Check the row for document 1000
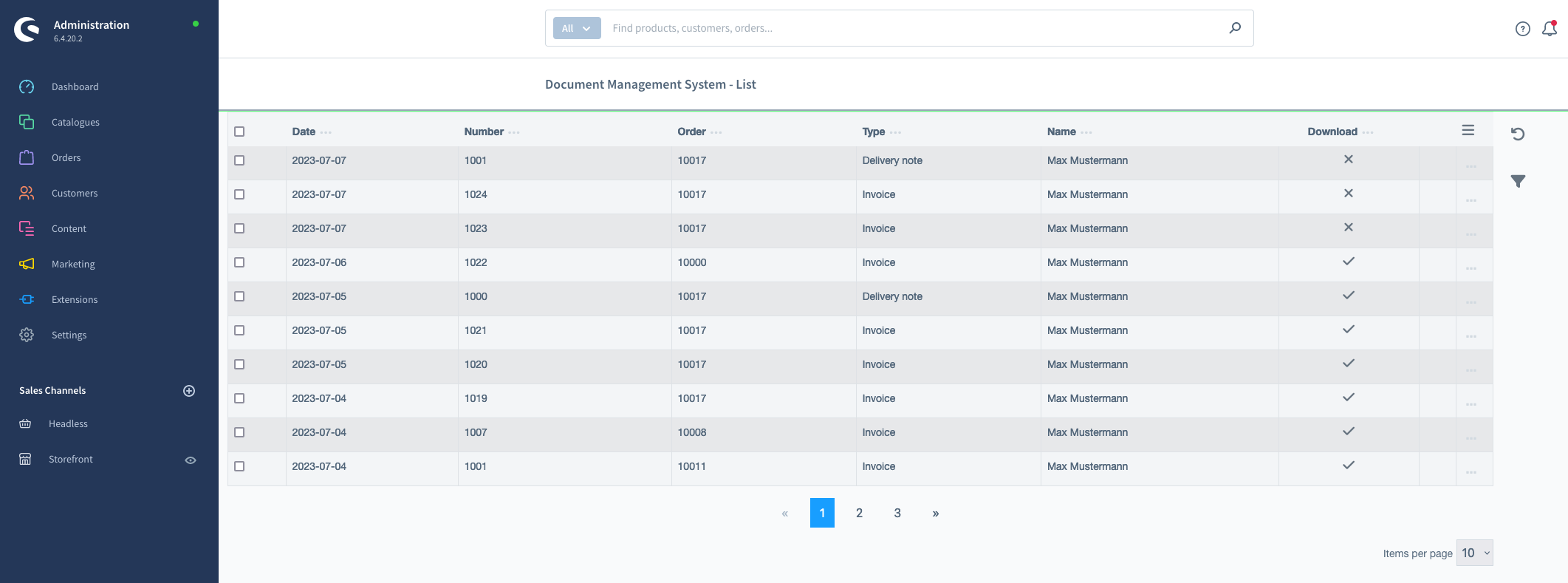Viewport: 1568px width, 583px height. point(239,296)
